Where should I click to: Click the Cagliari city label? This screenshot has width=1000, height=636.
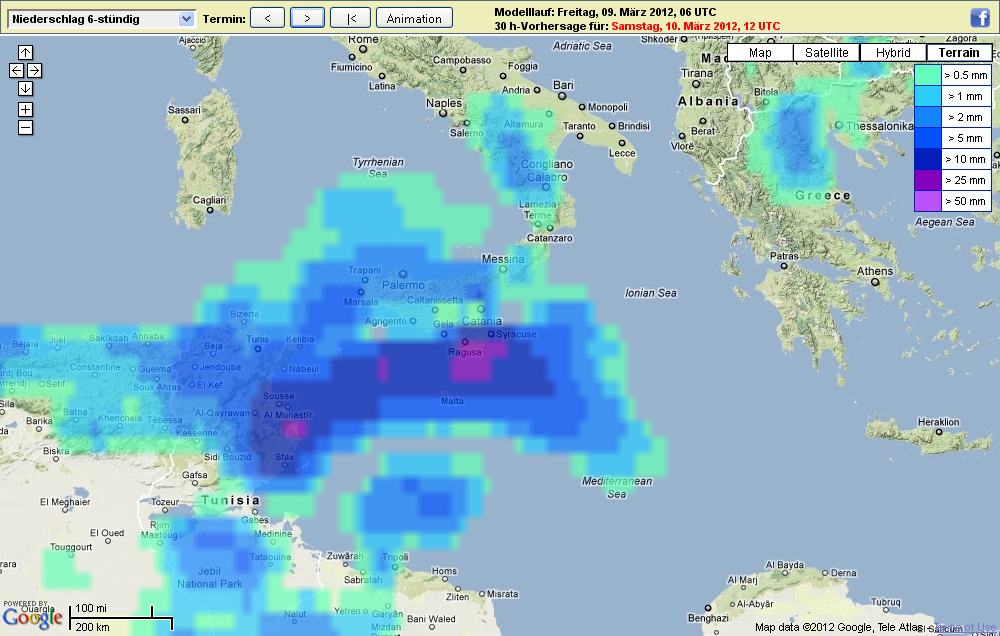click(209, 200)
